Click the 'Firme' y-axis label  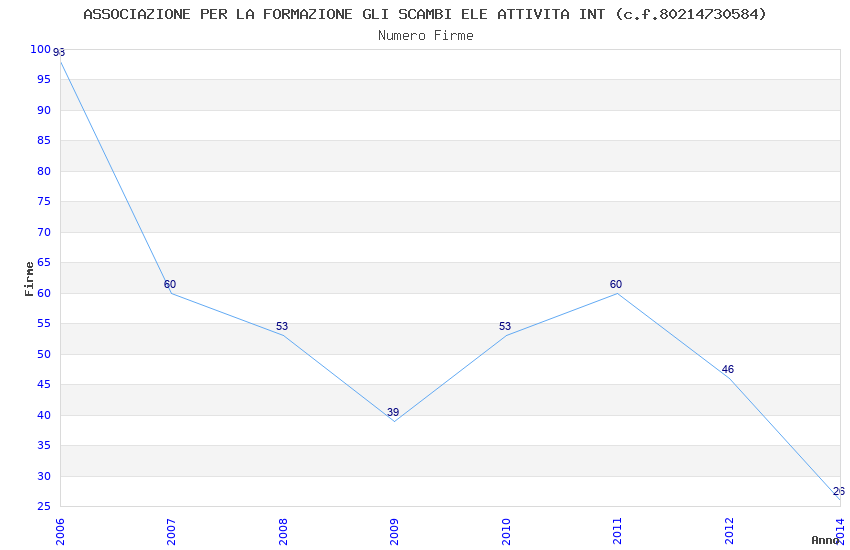[x=29, y=279]
